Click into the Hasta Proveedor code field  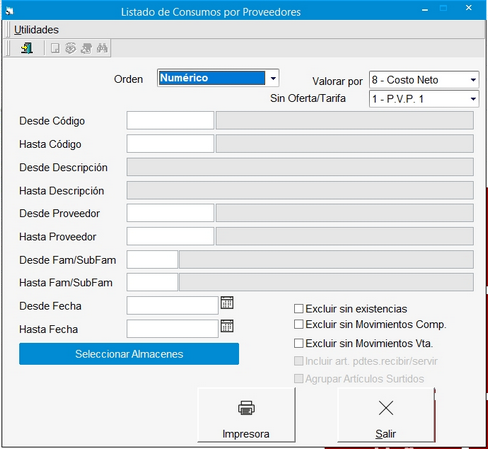point(170,236)
